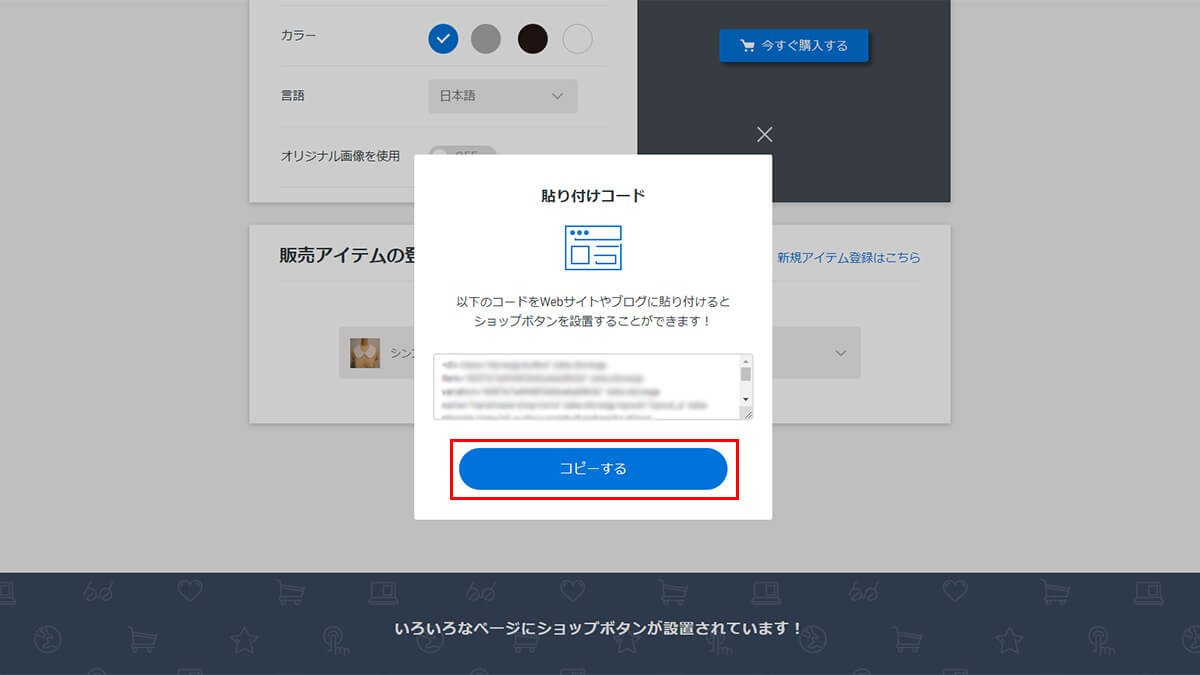Expand the sale item selector chevron
1200x675 pixels.
coord(841,353)
